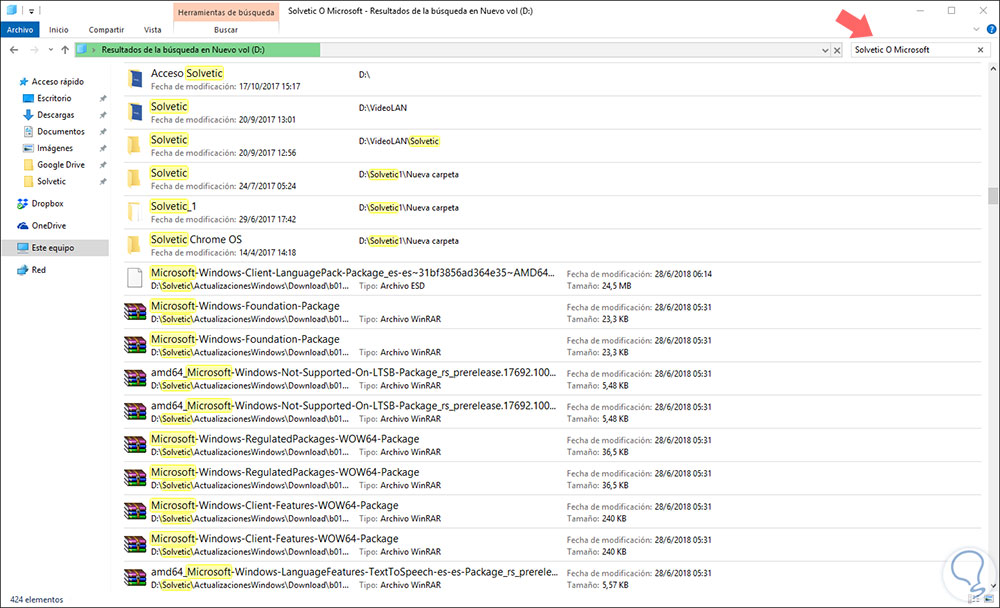The height and width of the screenshot is (608, 1000).
Task: Select Solvetic folder modified 24/7/2017 05:24
Action: tap(552, 179)
